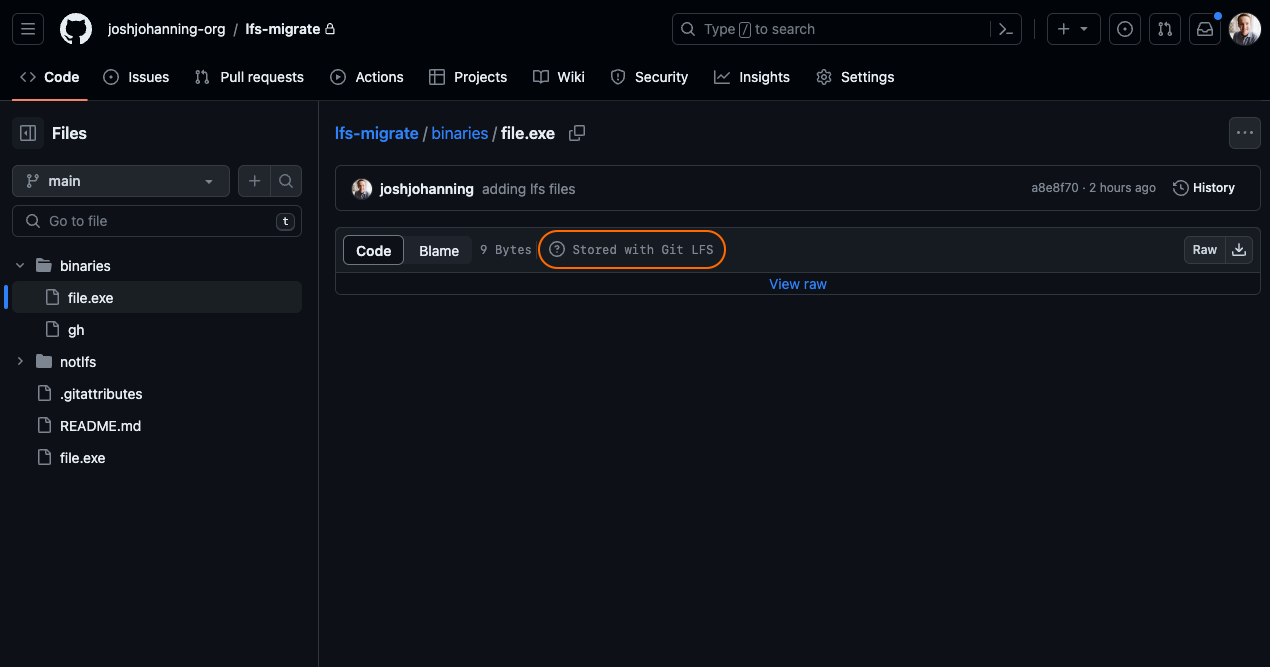Open the Insights tab
The image size is (1270, 667).
click(752, 77)
